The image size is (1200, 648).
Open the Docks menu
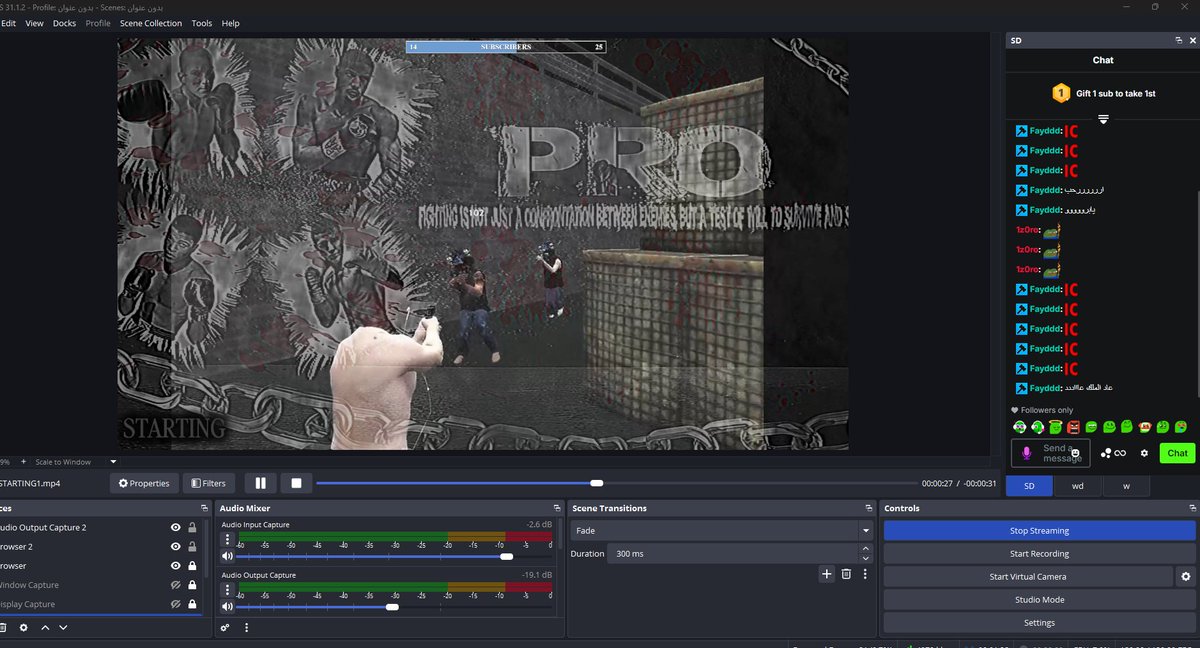pyautogui.click(x=64, y=23)
